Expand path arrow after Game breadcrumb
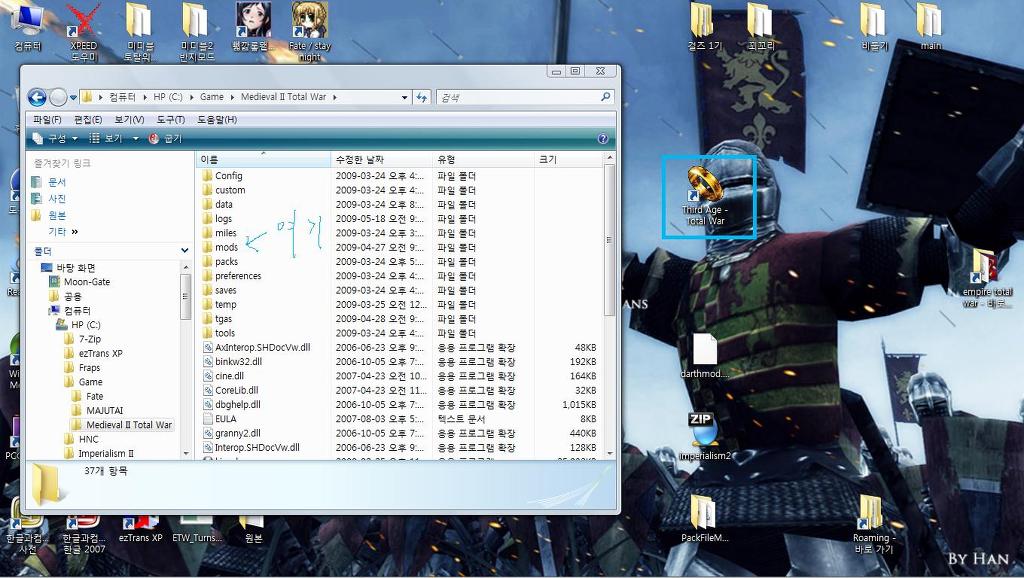1024x578 pixels. (233, 97)
